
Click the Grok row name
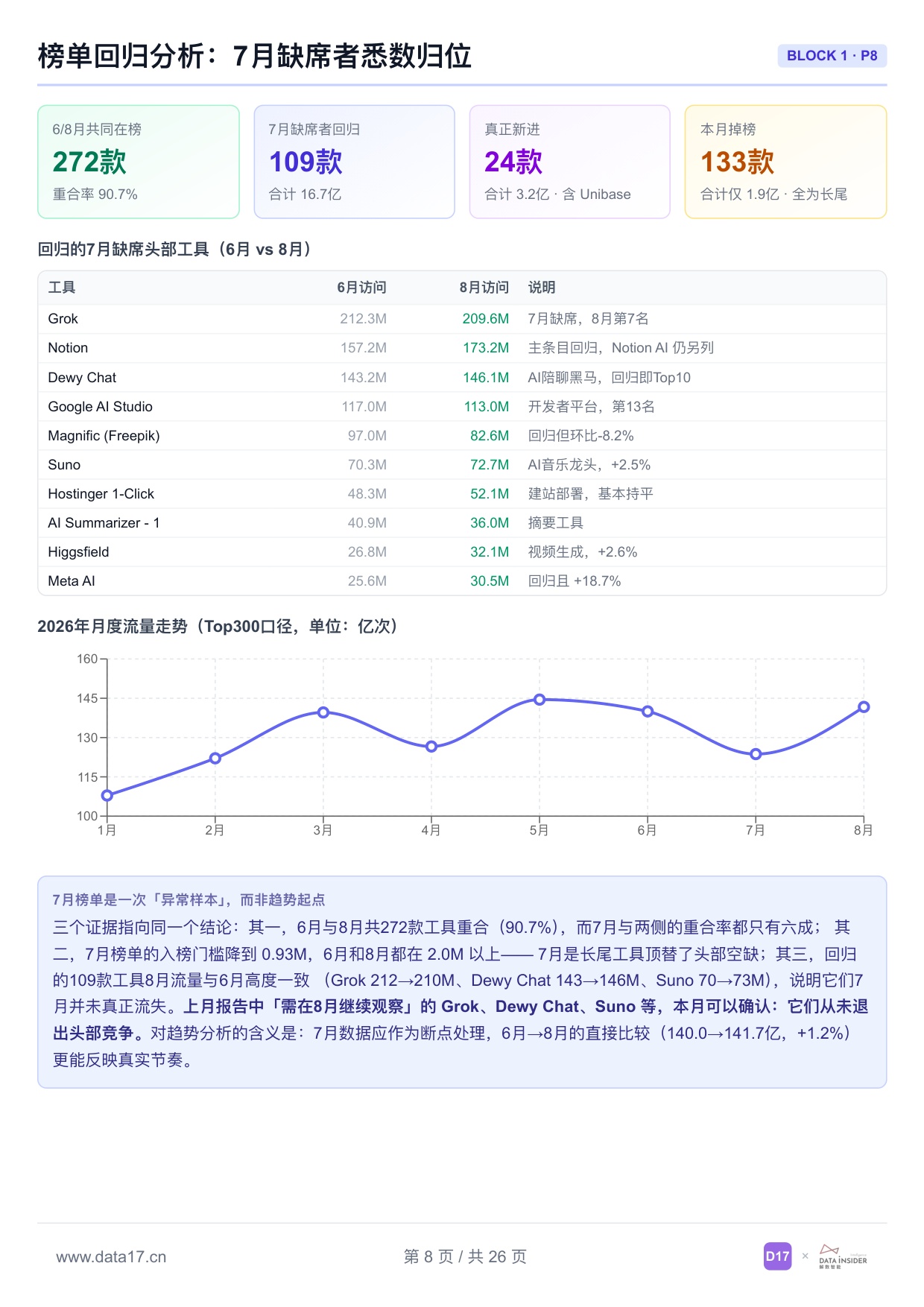63,319
